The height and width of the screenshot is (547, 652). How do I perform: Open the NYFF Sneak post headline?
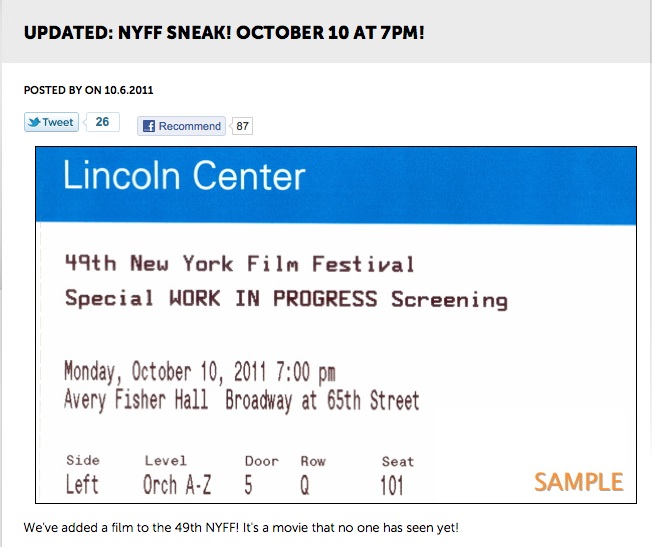pos(225,31)
